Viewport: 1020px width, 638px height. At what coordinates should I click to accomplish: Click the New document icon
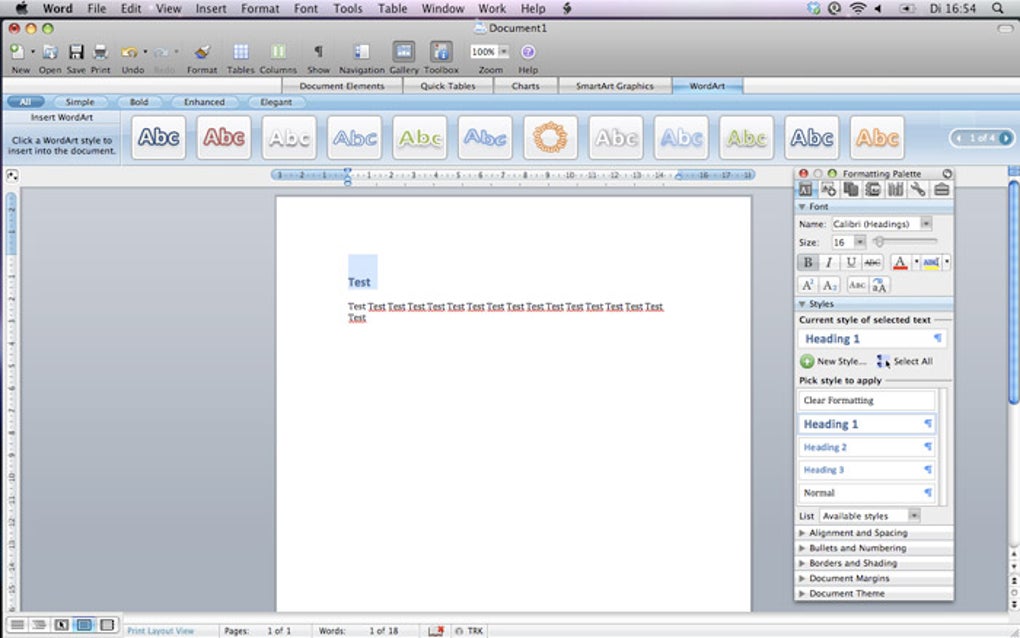point(18,52)
